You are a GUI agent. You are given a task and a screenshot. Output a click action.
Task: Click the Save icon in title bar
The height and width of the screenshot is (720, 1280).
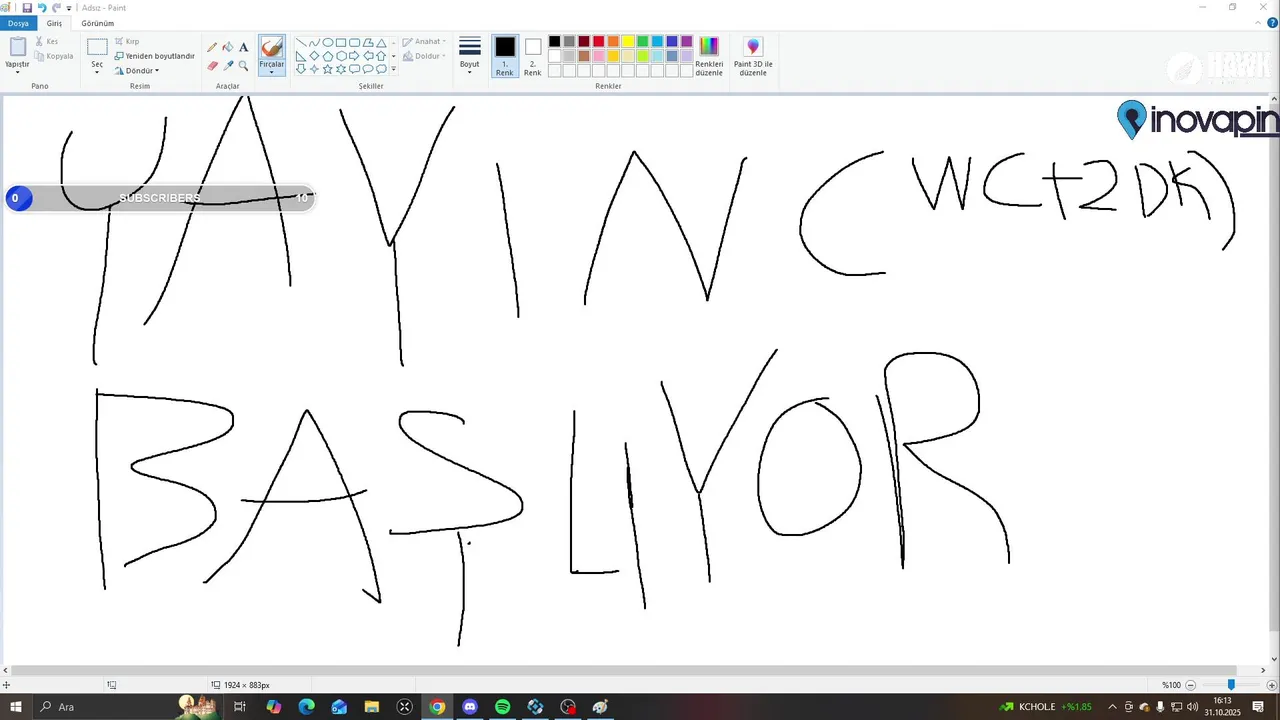[x=27, y=7]
